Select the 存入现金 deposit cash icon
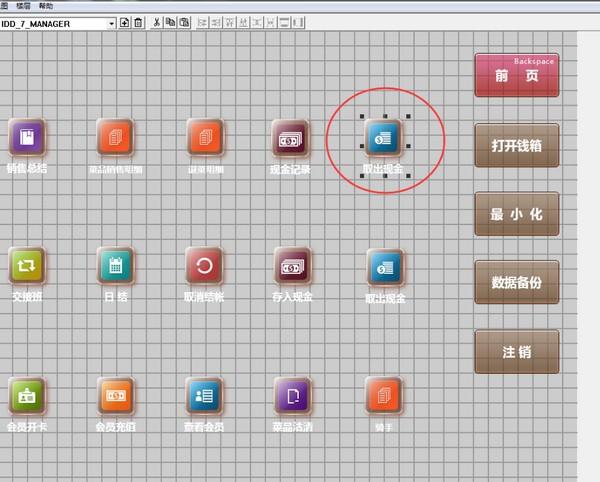 click(292, 266)
